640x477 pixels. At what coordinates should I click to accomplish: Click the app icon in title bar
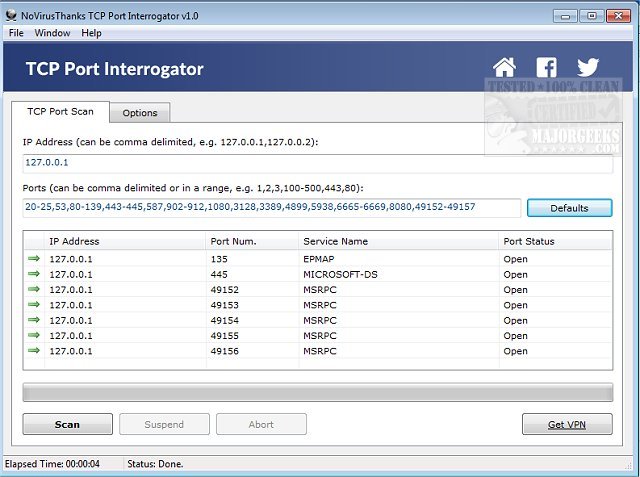pos(12,15)
